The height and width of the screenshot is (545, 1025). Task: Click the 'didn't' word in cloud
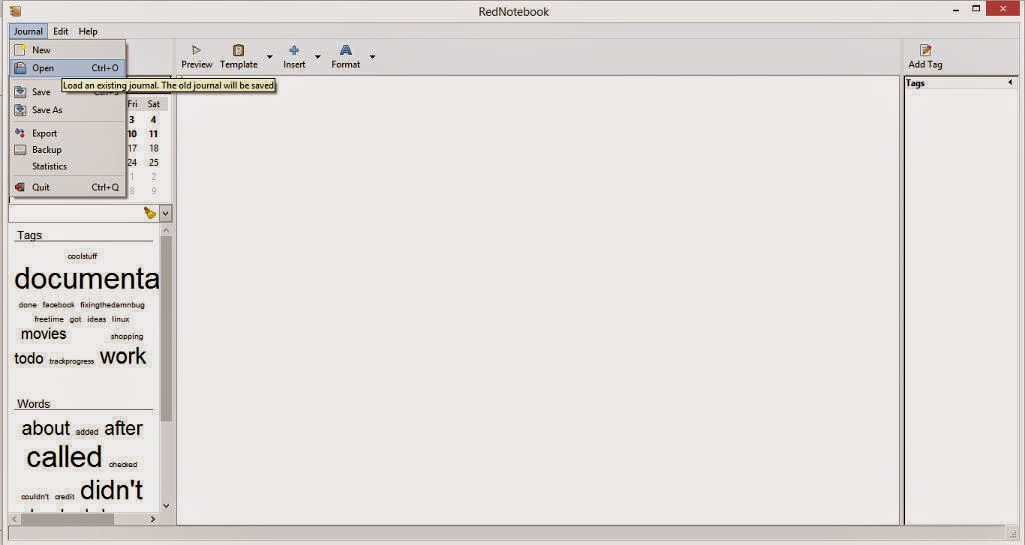coord(111,489)
